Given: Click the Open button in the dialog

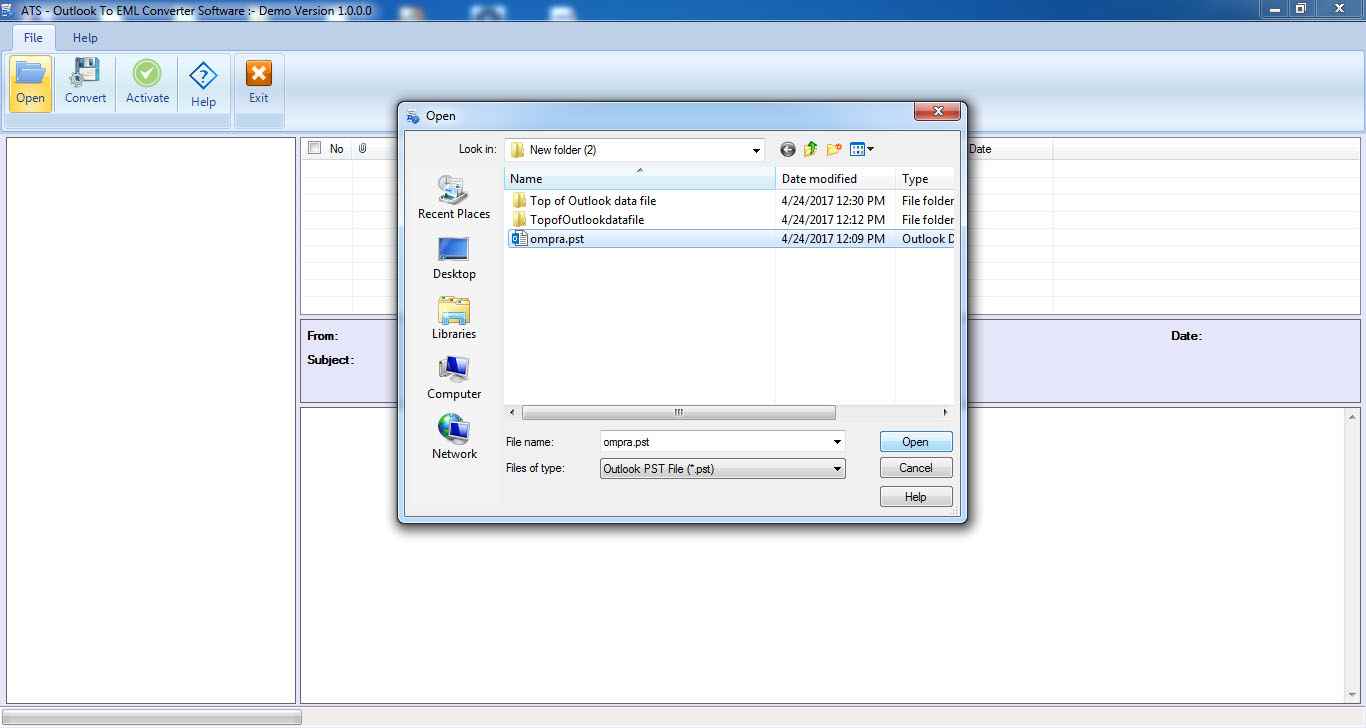Looking at the screenshot, I should tap(916, 442).
